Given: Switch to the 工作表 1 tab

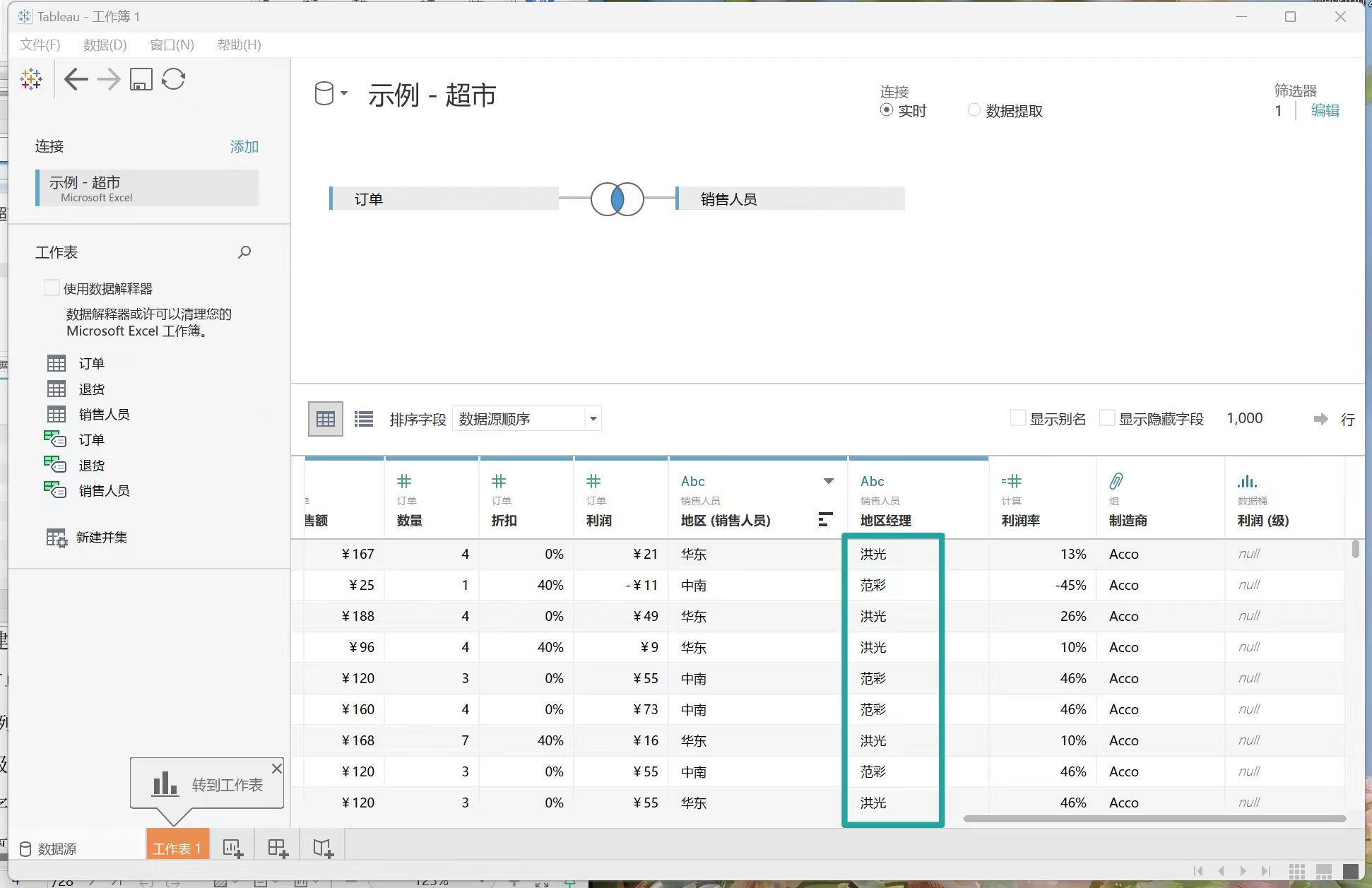Looking at the screenshot, I should pos(177,848).
